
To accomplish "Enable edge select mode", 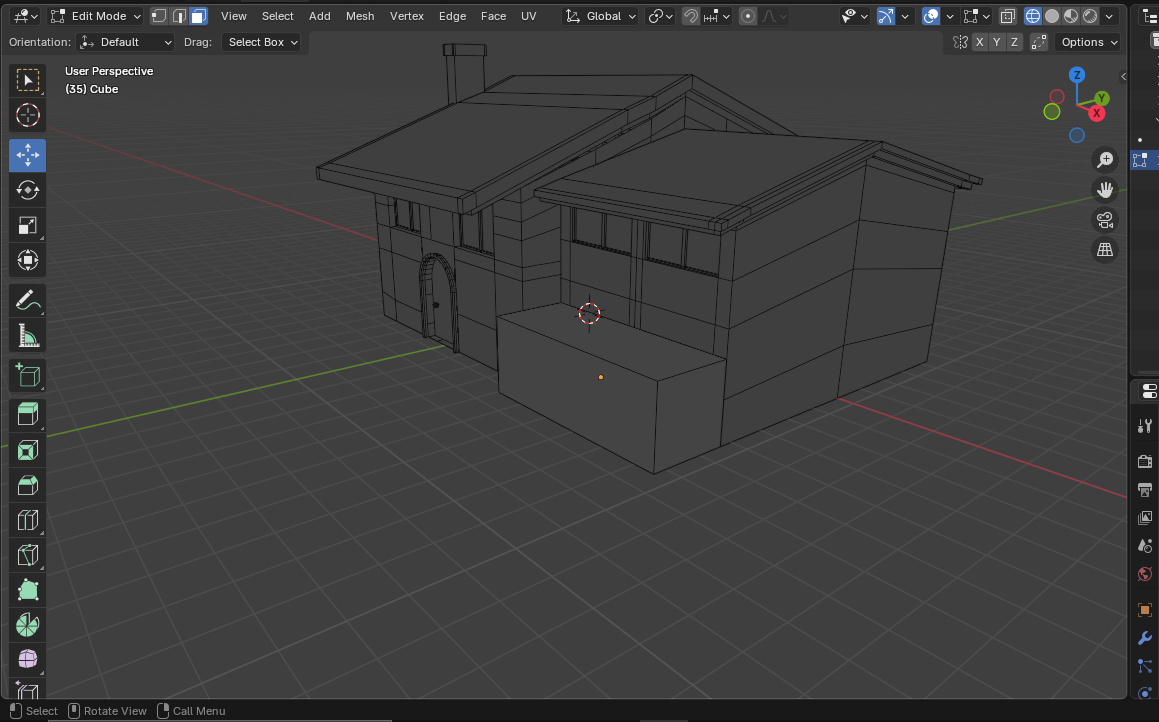I will (179, 16).
